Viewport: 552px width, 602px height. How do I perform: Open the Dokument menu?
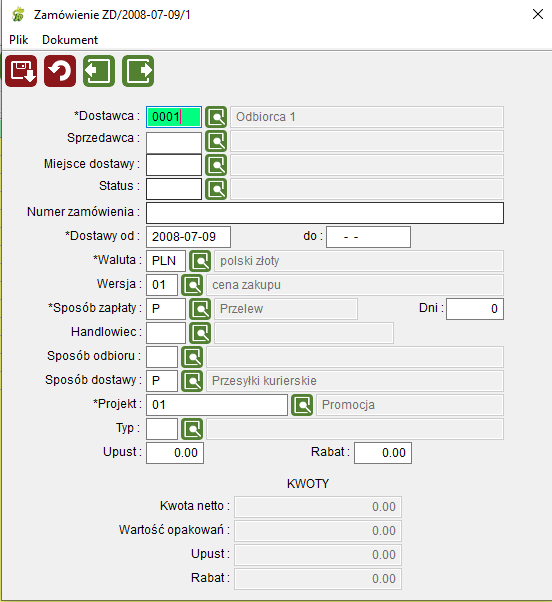pyautogui.click(x=70, y=40)
